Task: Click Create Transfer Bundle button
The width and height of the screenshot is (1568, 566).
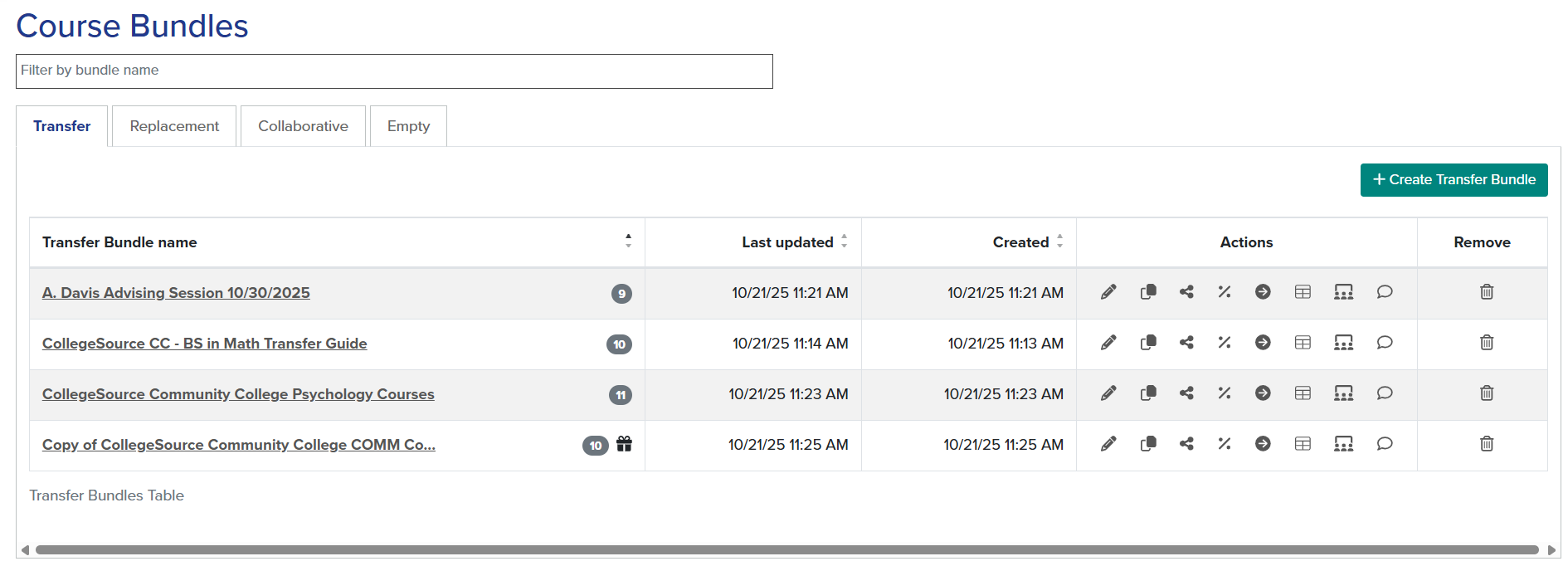Action: [x=1454, y=180]
